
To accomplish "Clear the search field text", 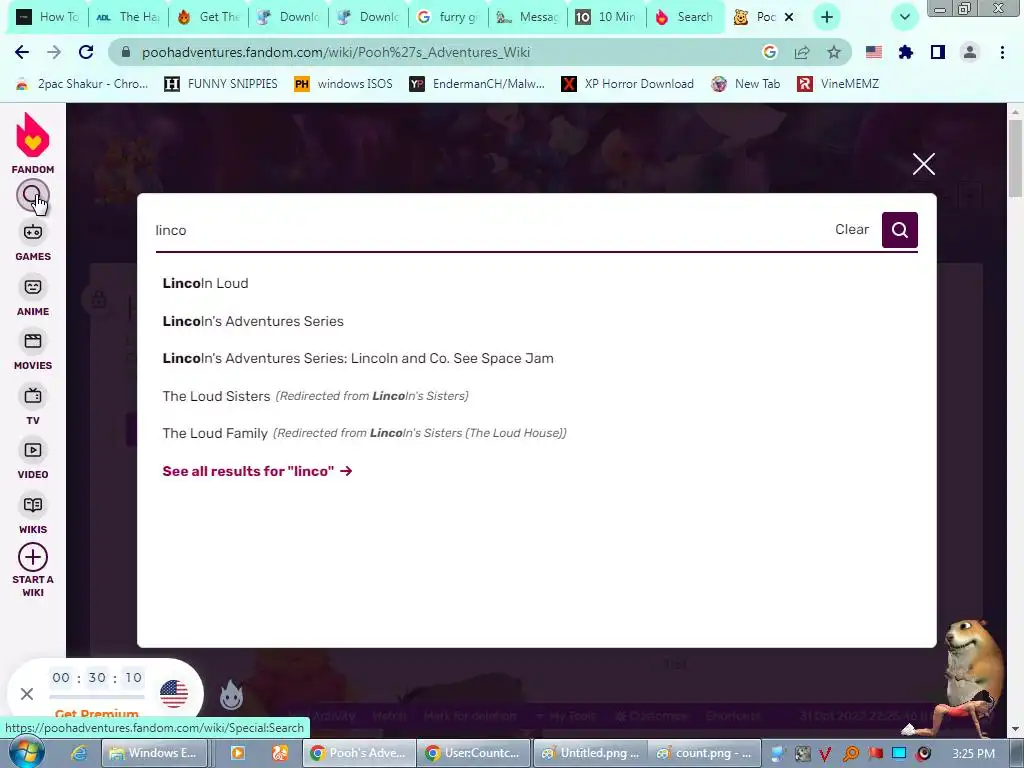I will (852, 229).
